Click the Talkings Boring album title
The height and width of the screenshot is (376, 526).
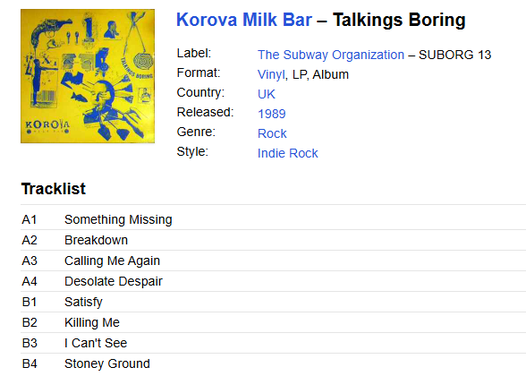[x=399, y=20]
